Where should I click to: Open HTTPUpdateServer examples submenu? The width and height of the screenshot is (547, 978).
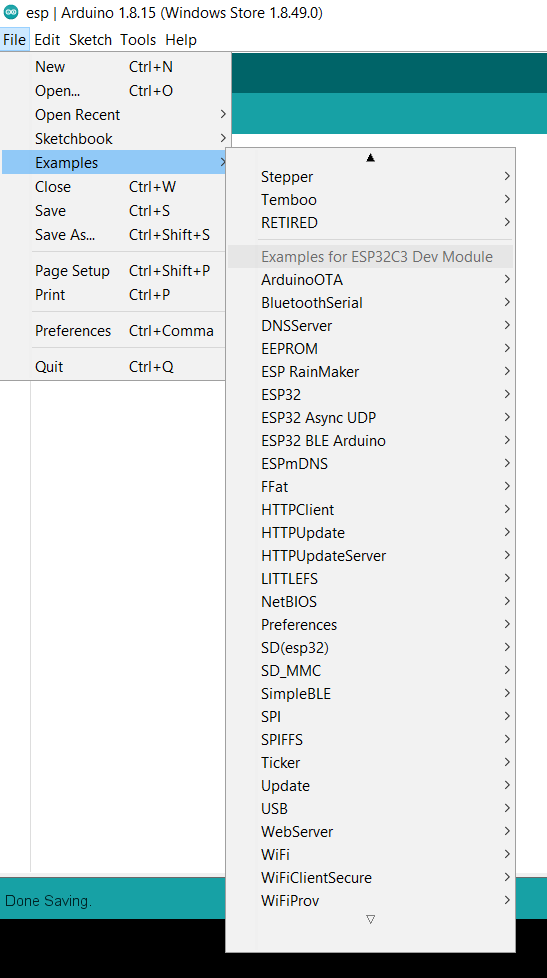(370, 556)
